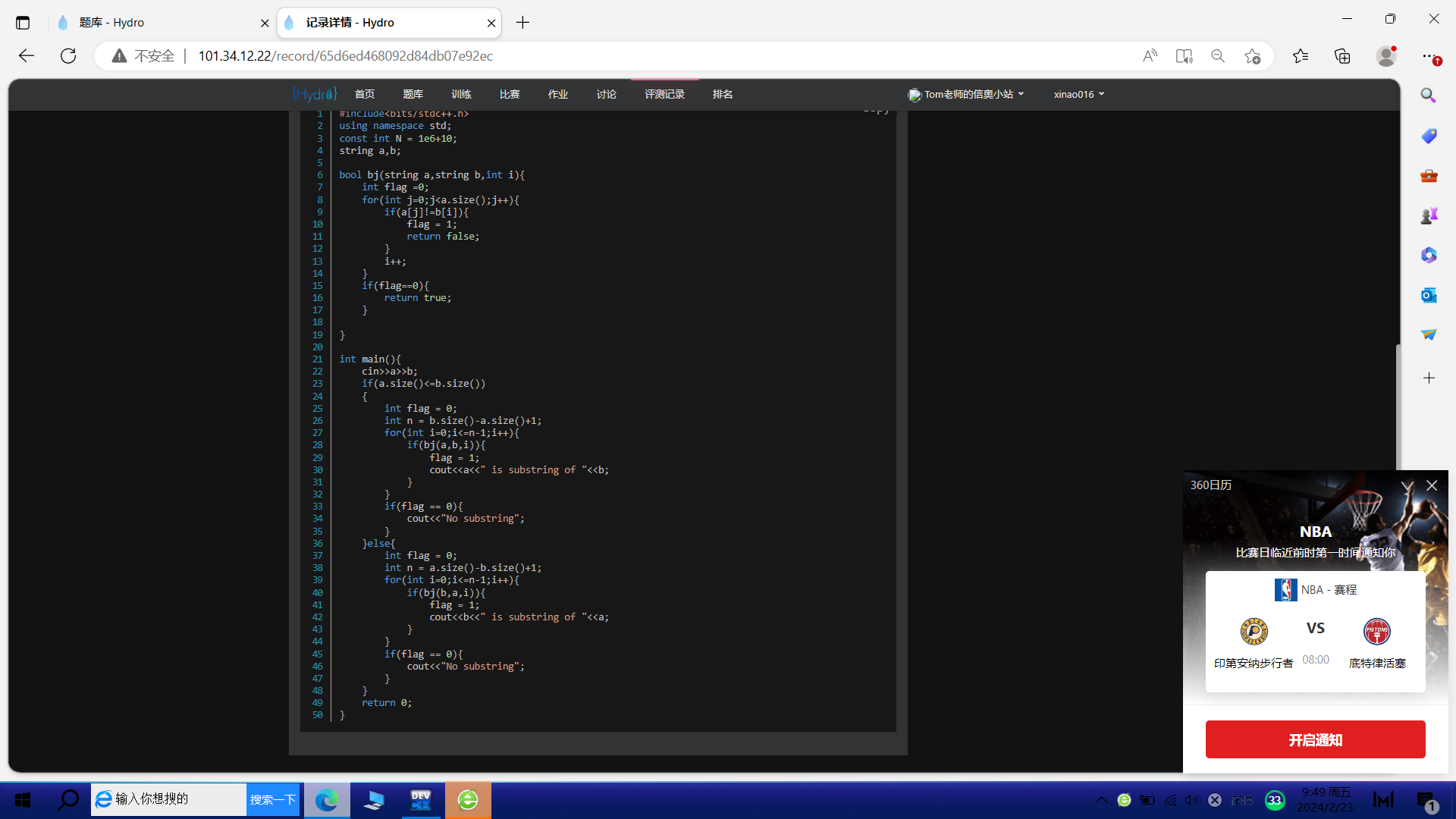
Task: Open Dev-C++ from the taskbar
Action: (421, 800)
